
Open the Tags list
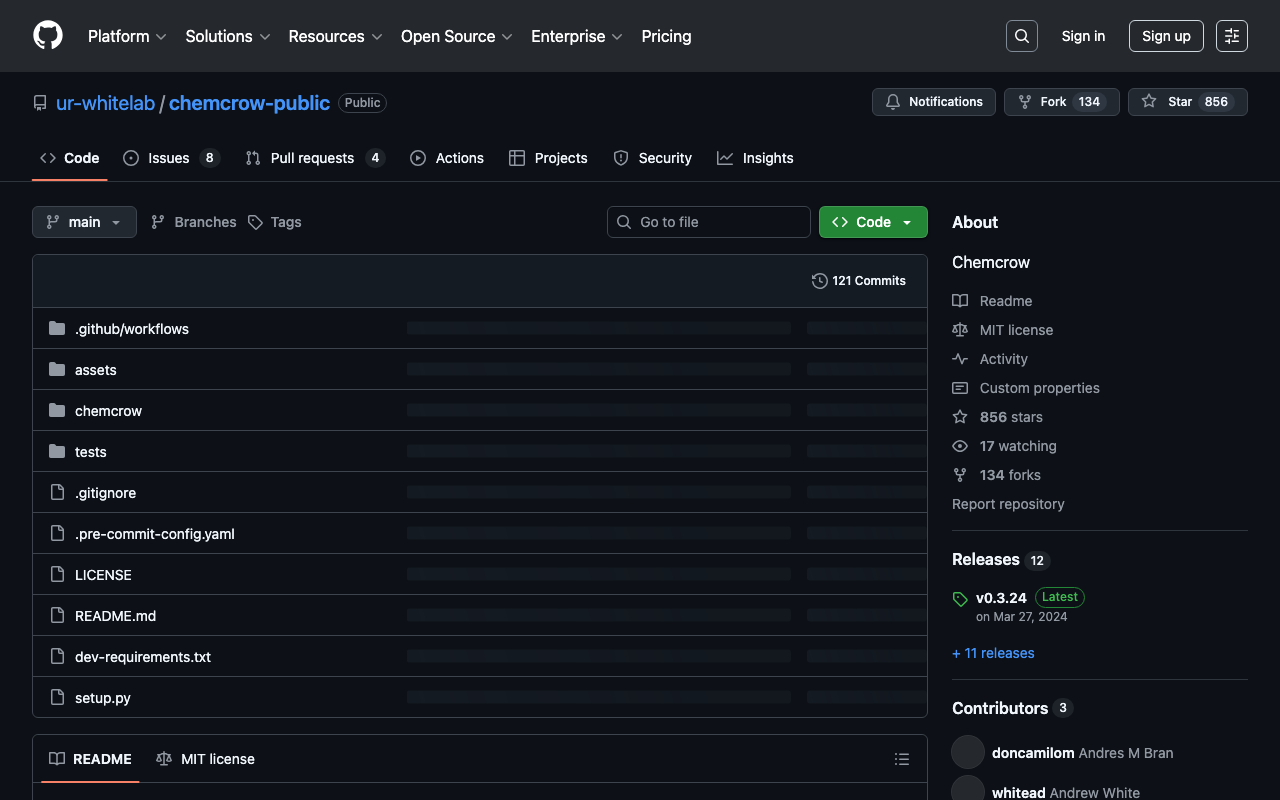[x=275, y=222]
